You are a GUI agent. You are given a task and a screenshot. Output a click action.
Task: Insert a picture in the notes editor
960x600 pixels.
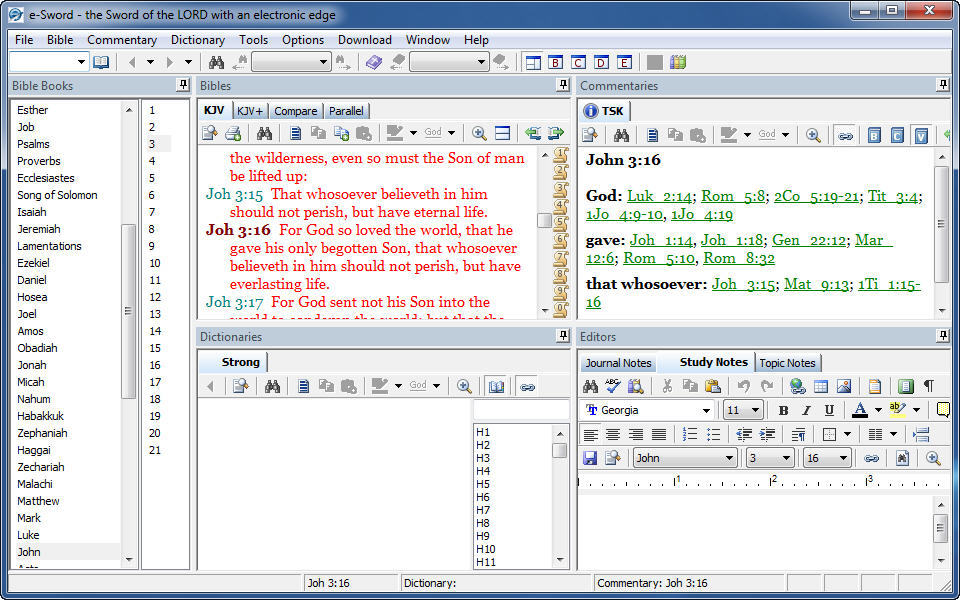pyautogui.click(x=843, y=386)
